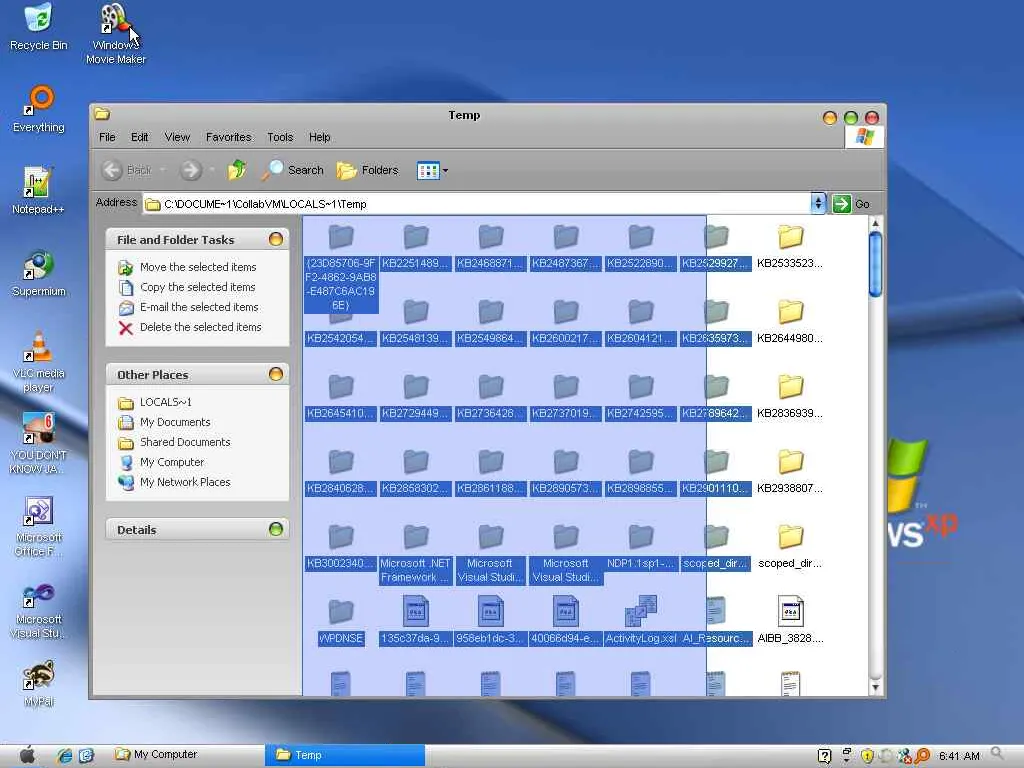The image size is (1024, 768).
Task: Select the KB2533523... folder
Action: point(790,248)
